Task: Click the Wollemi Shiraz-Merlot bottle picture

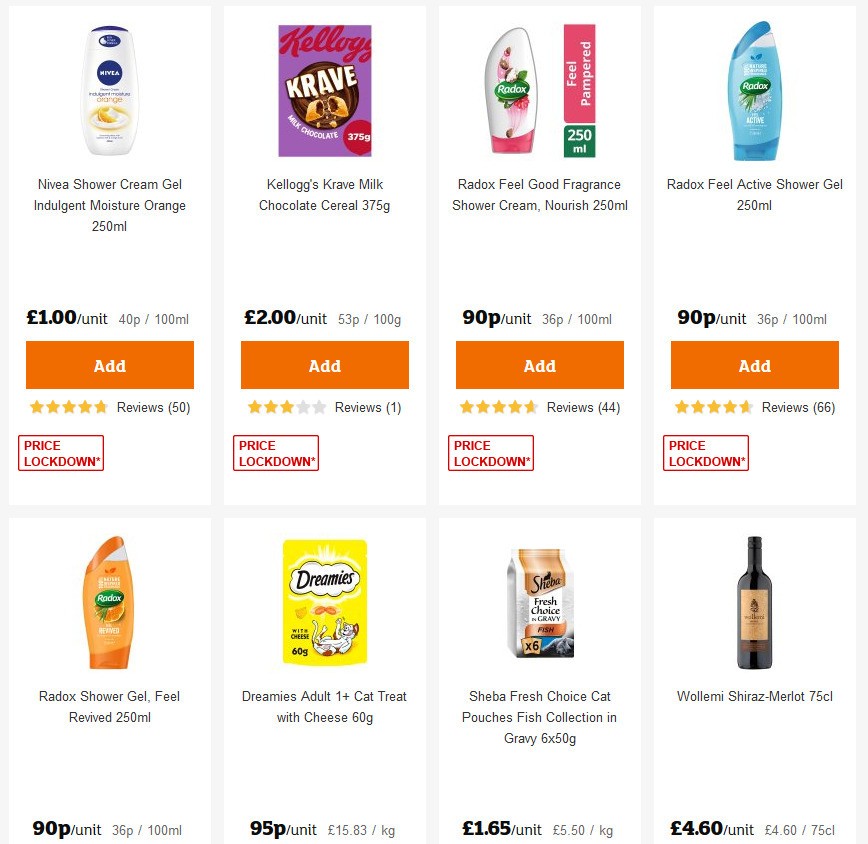Action: (x=753, y=600)
